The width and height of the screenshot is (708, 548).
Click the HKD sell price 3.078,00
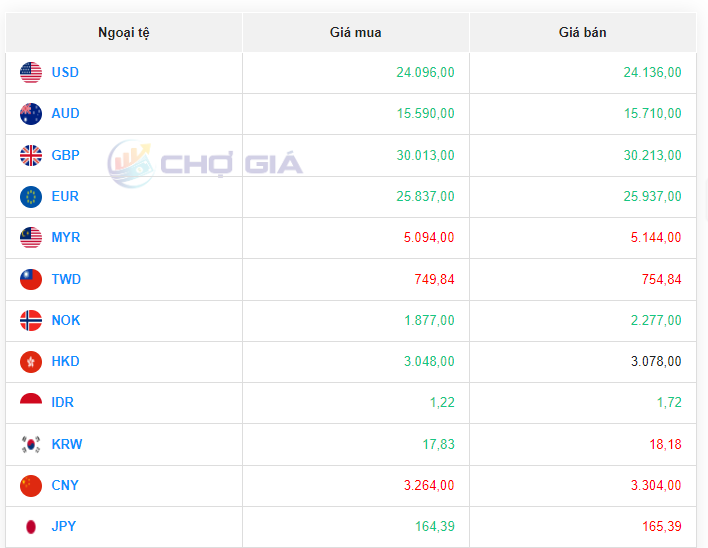656,362
